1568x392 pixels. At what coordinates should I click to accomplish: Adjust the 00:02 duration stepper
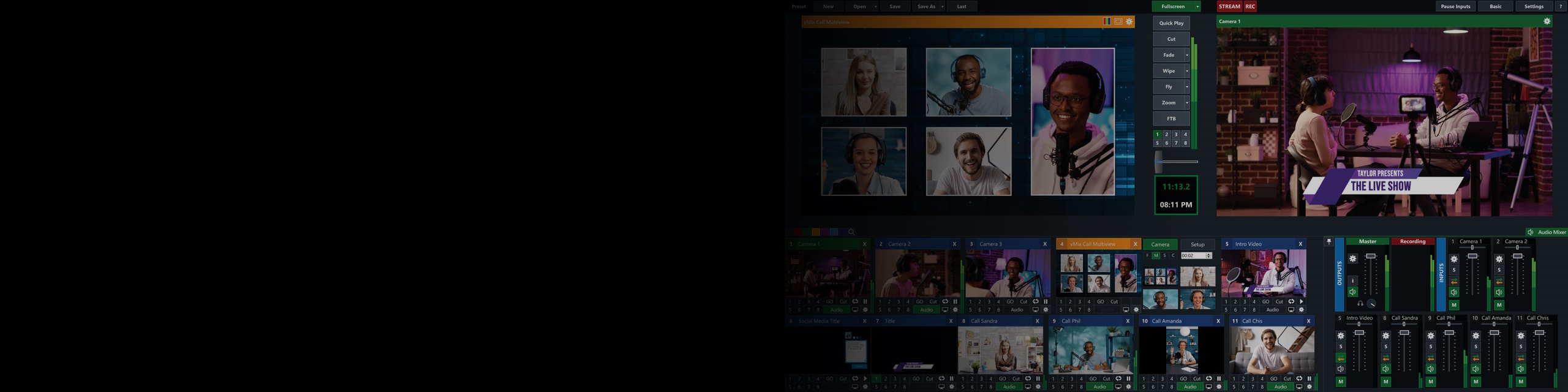pos(1208,255)
